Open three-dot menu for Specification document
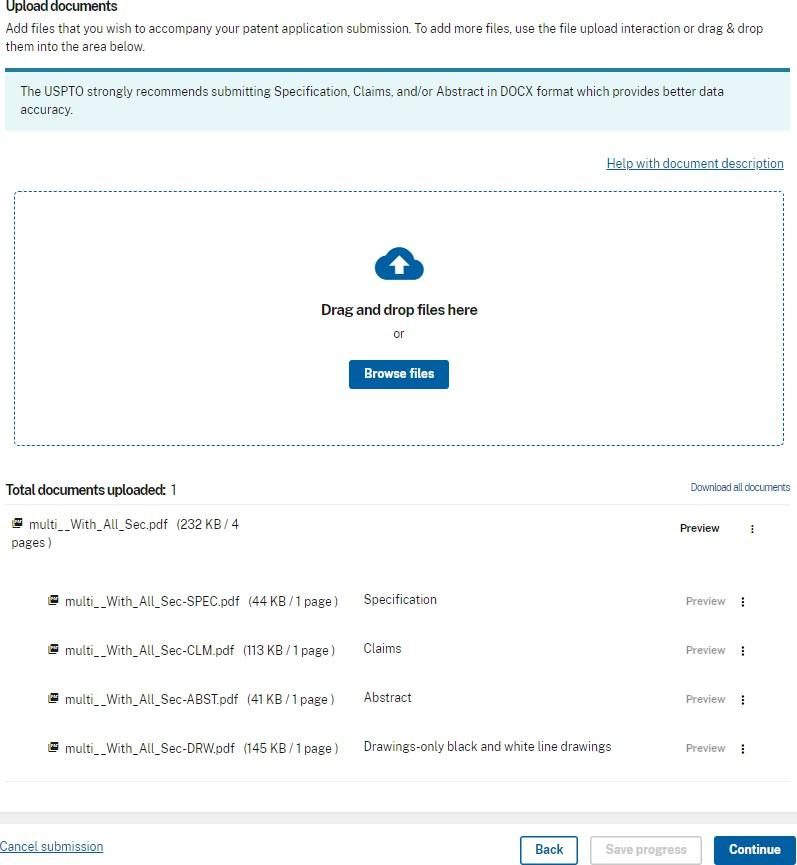 (743, 601)
